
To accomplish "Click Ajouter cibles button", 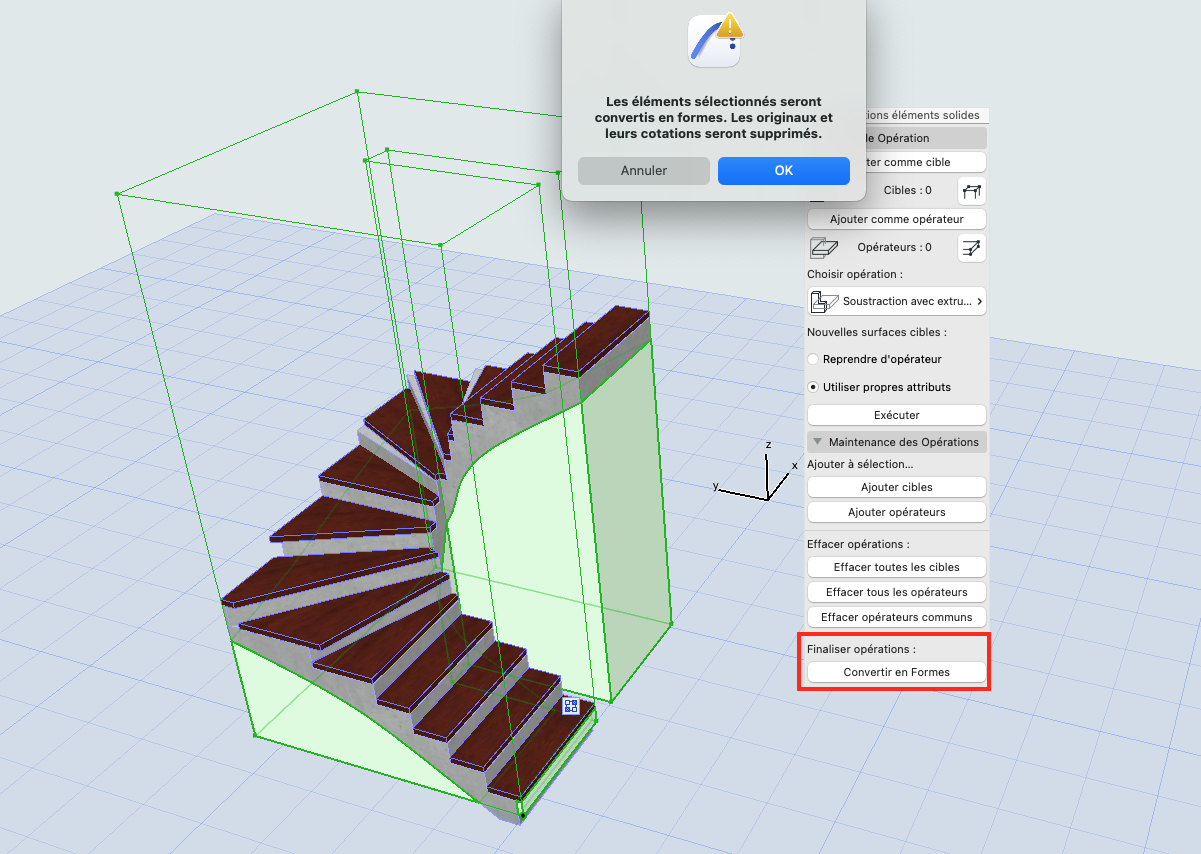I will (897, 487).
